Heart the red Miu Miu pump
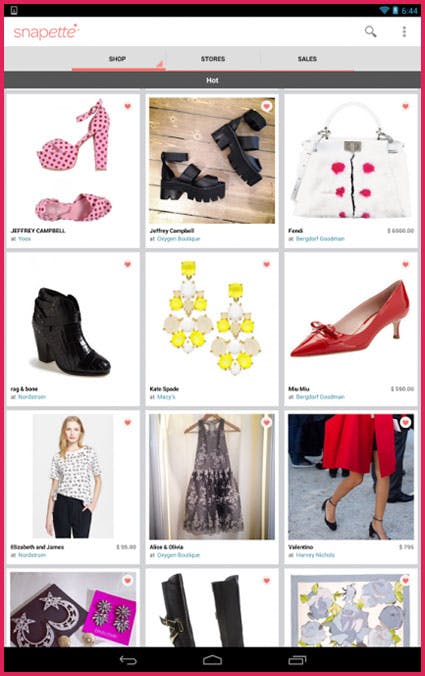This screenshot has height=676, width=425. tap(405, 264)
